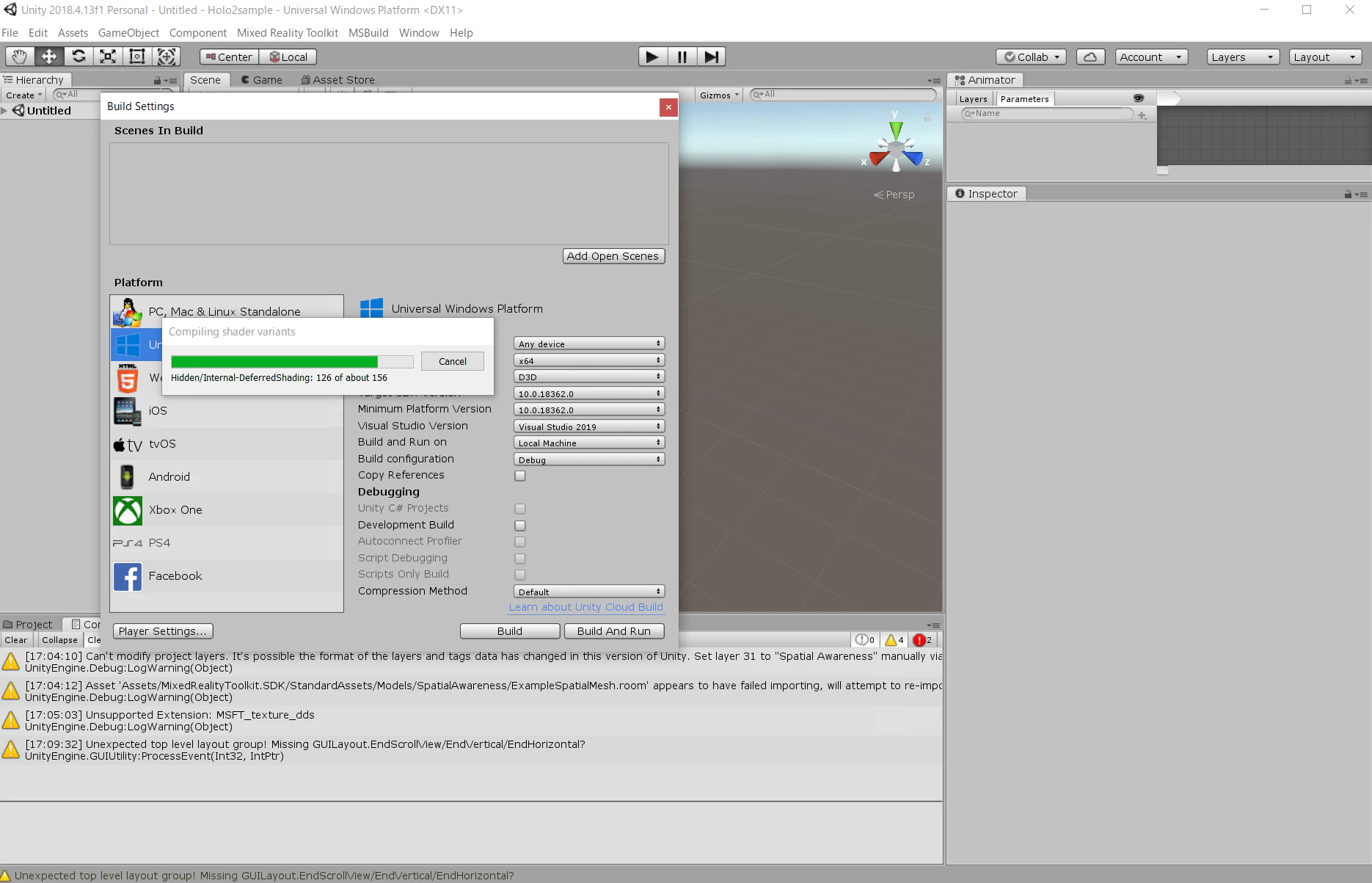This screenshot has width=1372, height=883.
Task: Open the Layers dropdown in toolbar
Action: pos(1243,57)
